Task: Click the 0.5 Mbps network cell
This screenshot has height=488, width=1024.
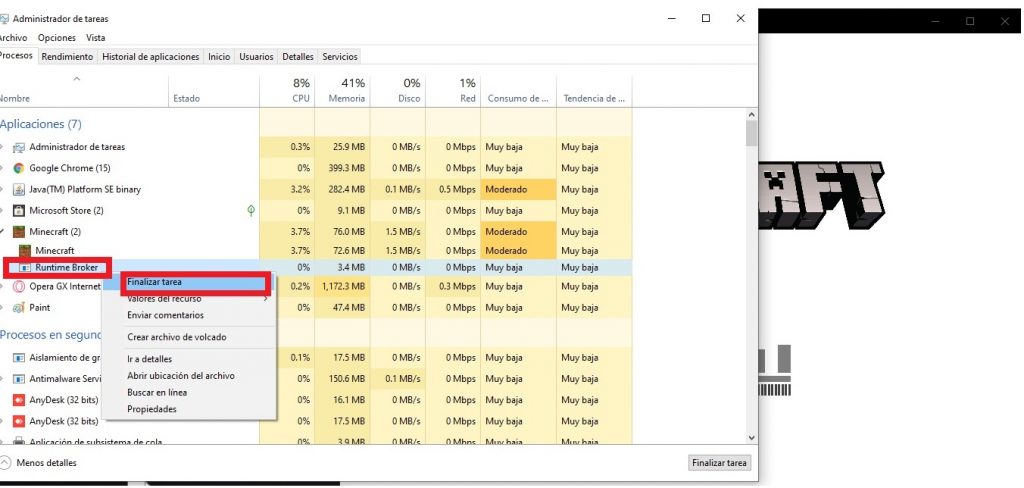Action: pos(453,189)
